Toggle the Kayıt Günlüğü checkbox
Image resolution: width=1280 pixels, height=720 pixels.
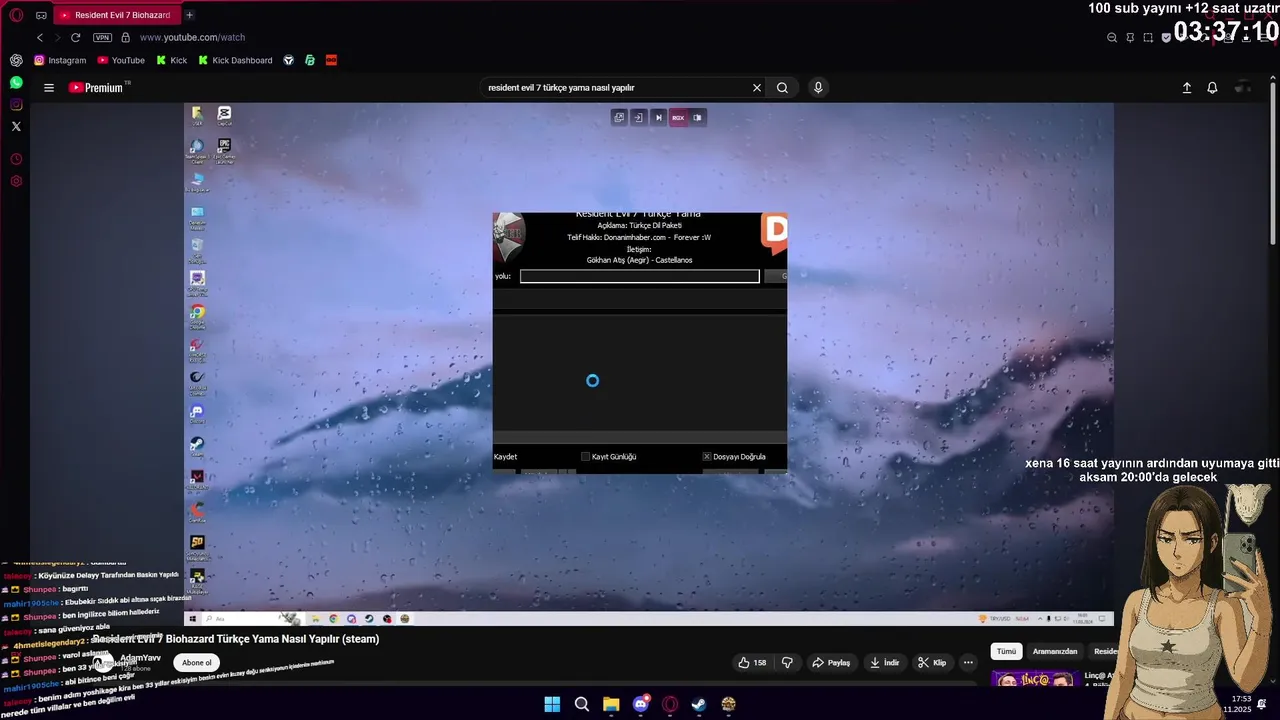tap(586, 457)
